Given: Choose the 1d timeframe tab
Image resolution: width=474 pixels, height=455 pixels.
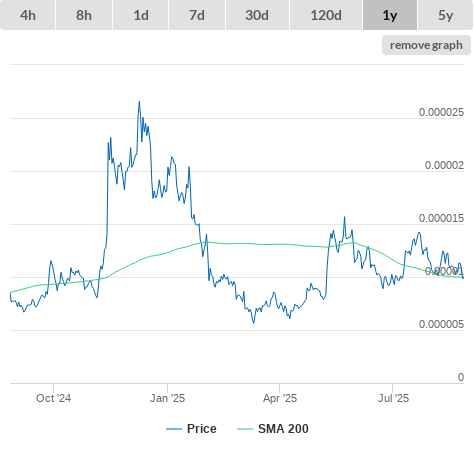Looking at the screenshot, I should pos(141,15).
